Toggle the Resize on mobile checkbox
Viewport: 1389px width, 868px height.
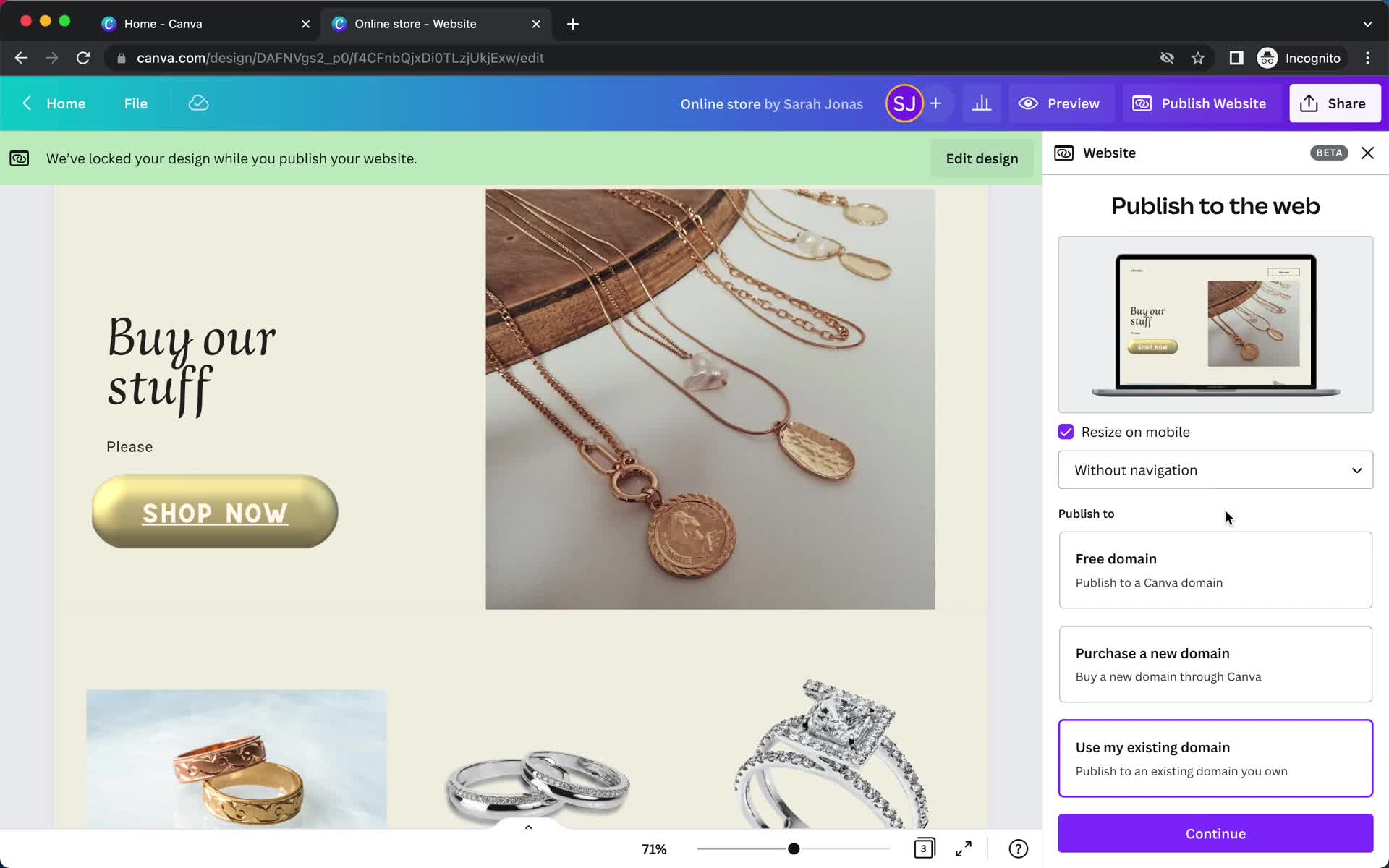(1066, 432)
